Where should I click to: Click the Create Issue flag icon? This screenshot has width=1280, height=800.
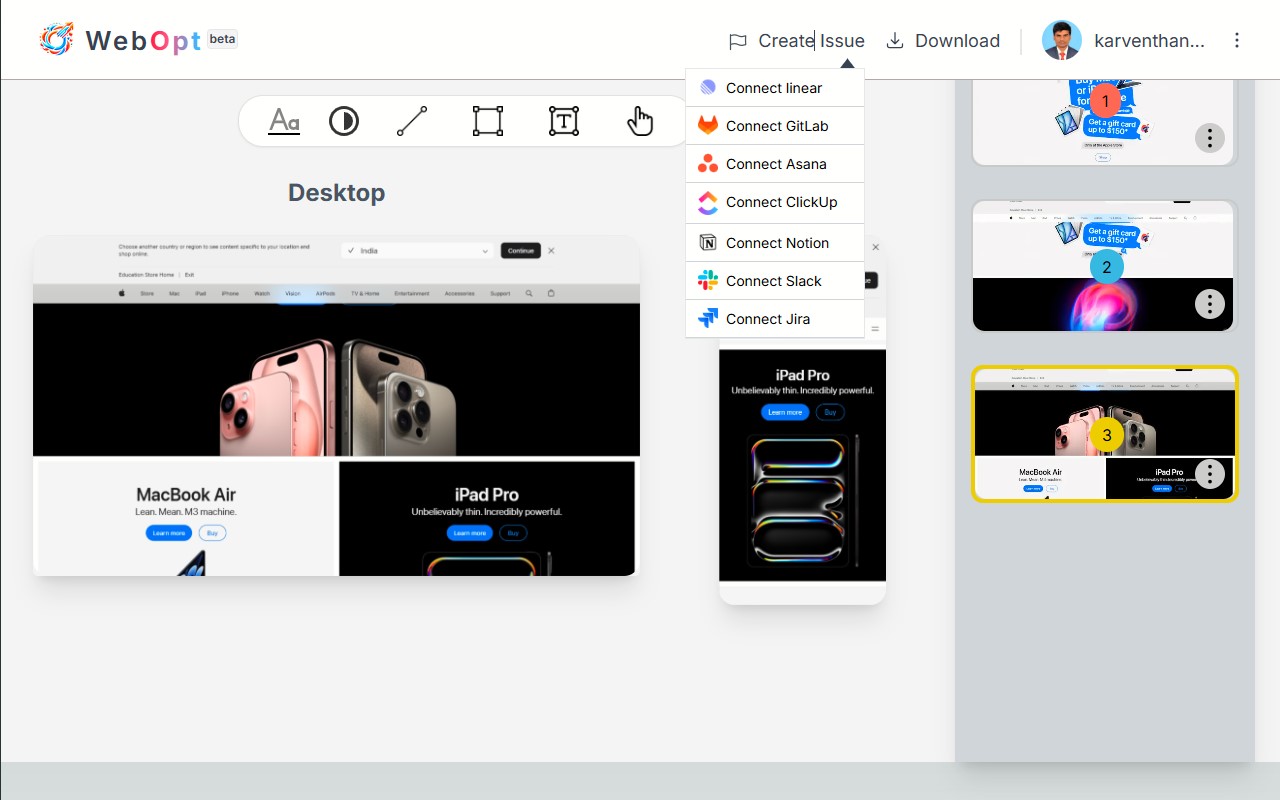tap(738, 41)
